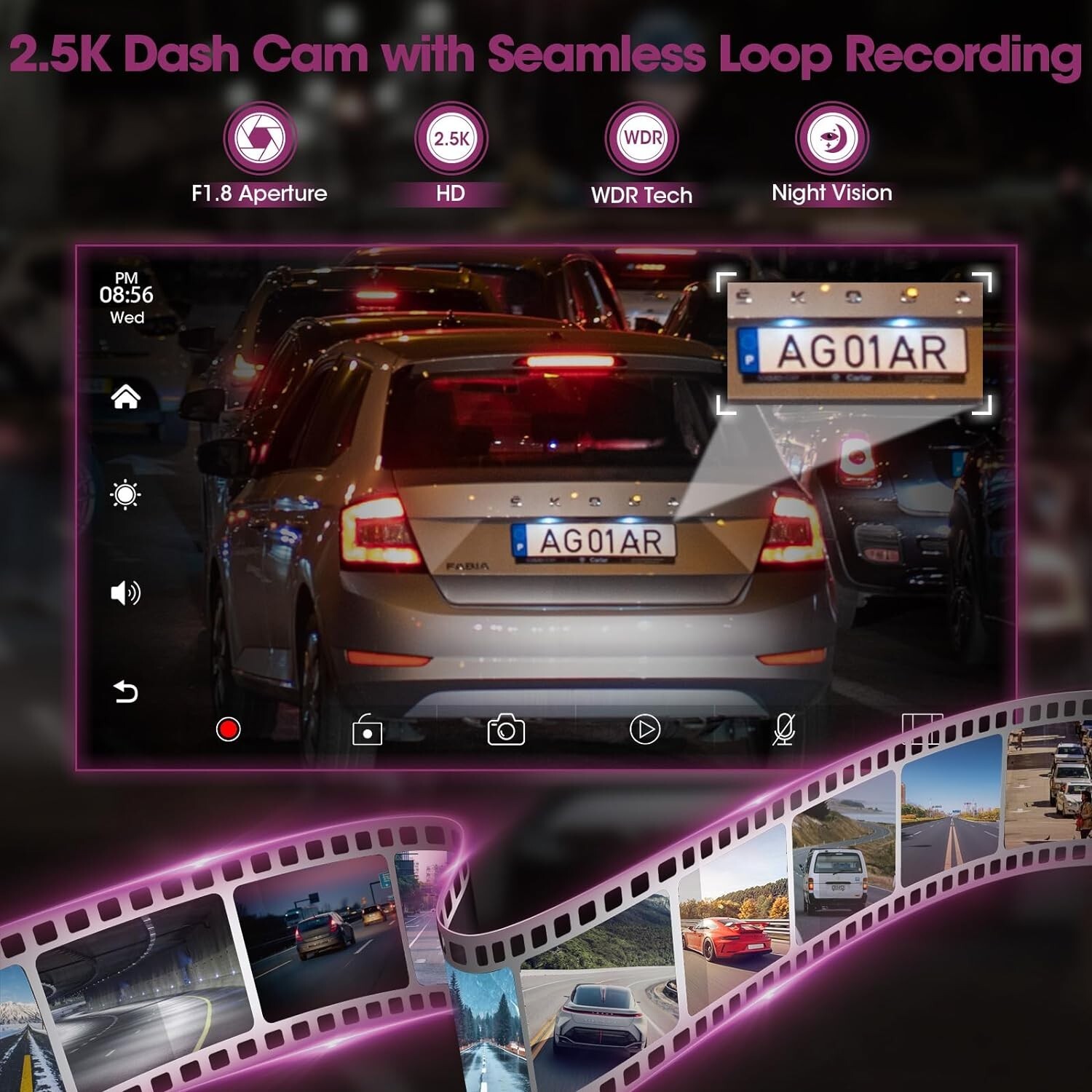Toggle the muted microphone icon
Screen dimensions: 1092x1092
pyautogui.click(x=783, y=729)
